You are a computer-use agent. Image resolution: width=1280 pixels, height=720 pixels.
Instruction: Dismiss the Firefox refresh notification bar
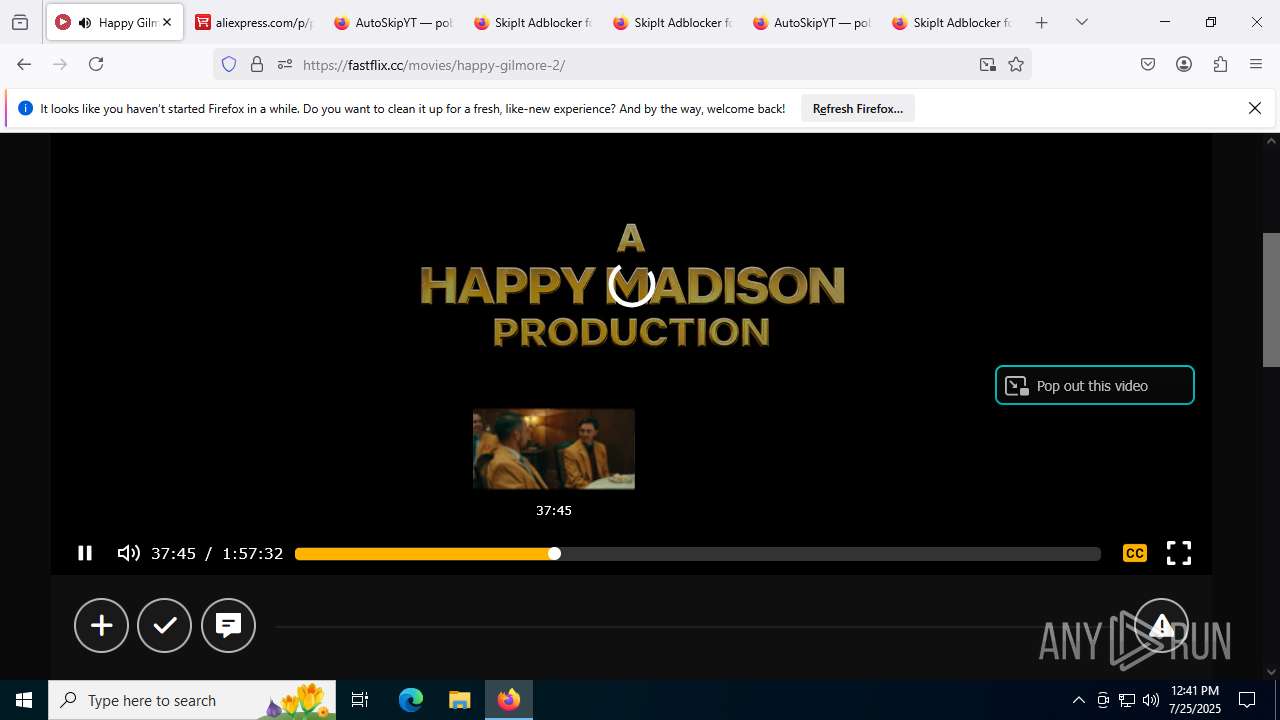pyautogui.click(x=1255, y=108)
